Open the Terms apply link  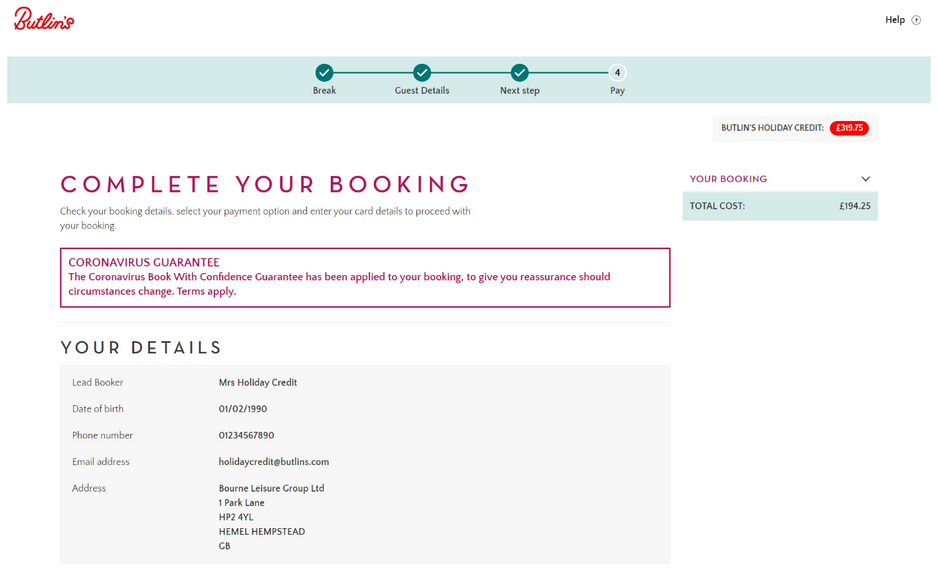pyautogui.click(x=207, y=291)
